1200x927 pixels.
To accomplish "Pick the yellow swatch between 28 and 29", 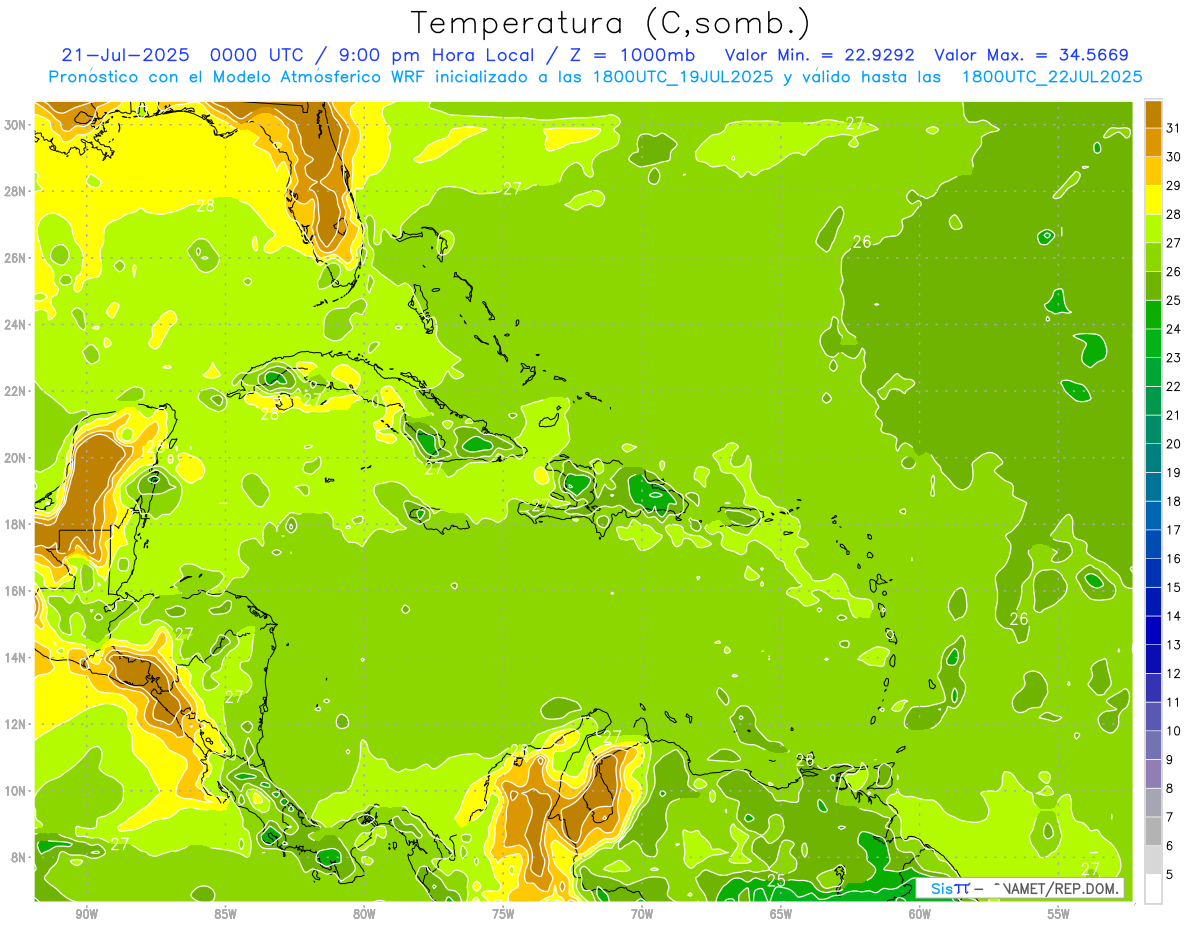I will (x=1153, y=200).
